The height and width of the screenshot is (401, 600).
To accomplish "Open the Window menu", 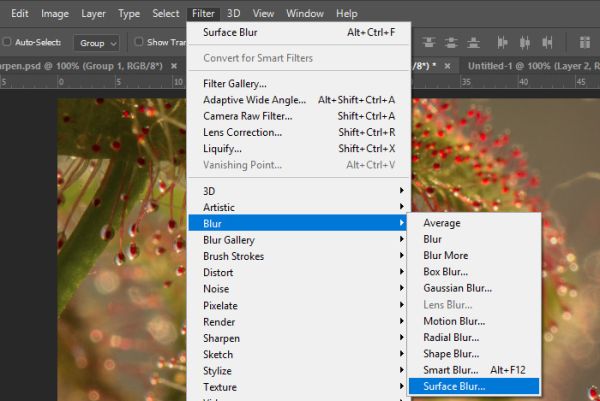I will tap(305, 14).
